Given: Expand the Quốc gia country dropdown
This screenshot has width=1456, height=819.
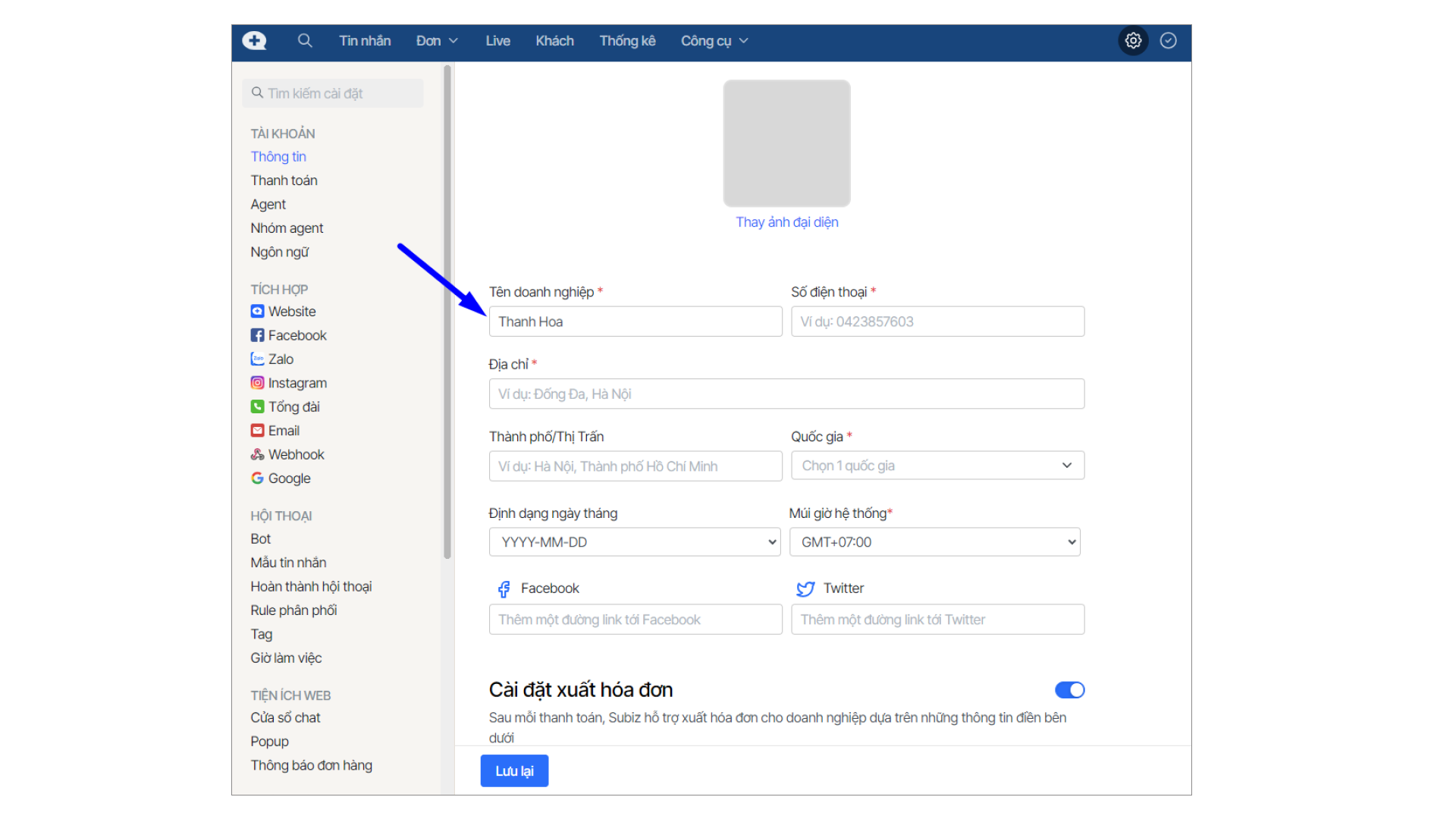Looking at the screenshot, I should pos(937,466).
